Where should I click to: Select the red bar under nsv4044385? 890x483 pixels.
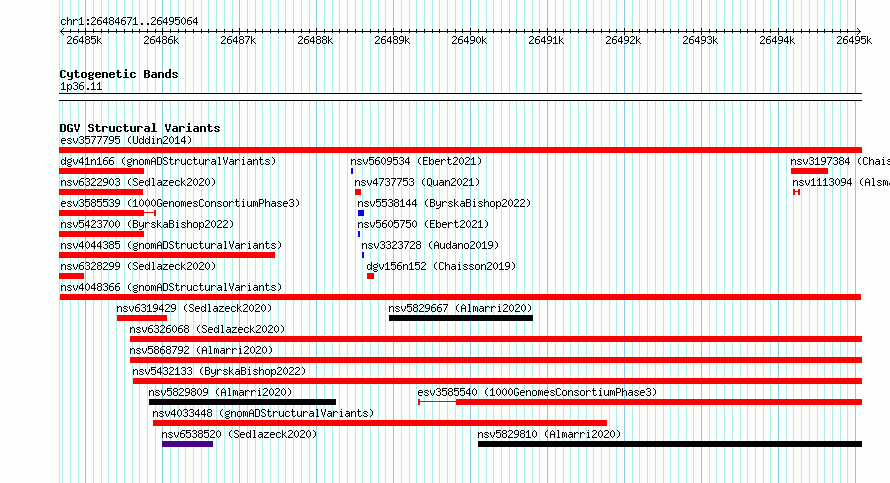(x=167, y=255)
